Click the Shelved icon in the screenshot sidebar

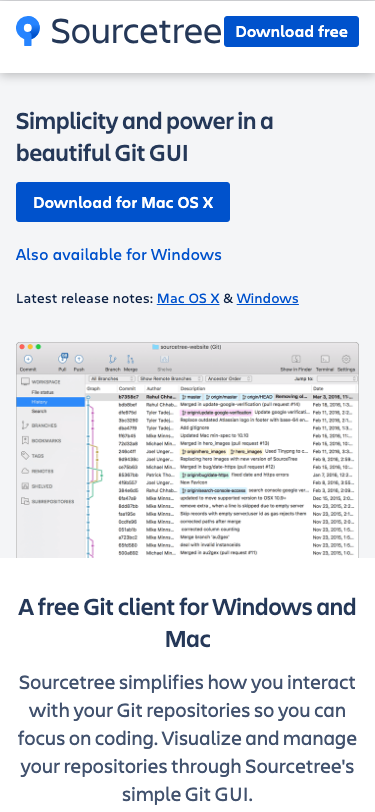(x=25, y=486)
